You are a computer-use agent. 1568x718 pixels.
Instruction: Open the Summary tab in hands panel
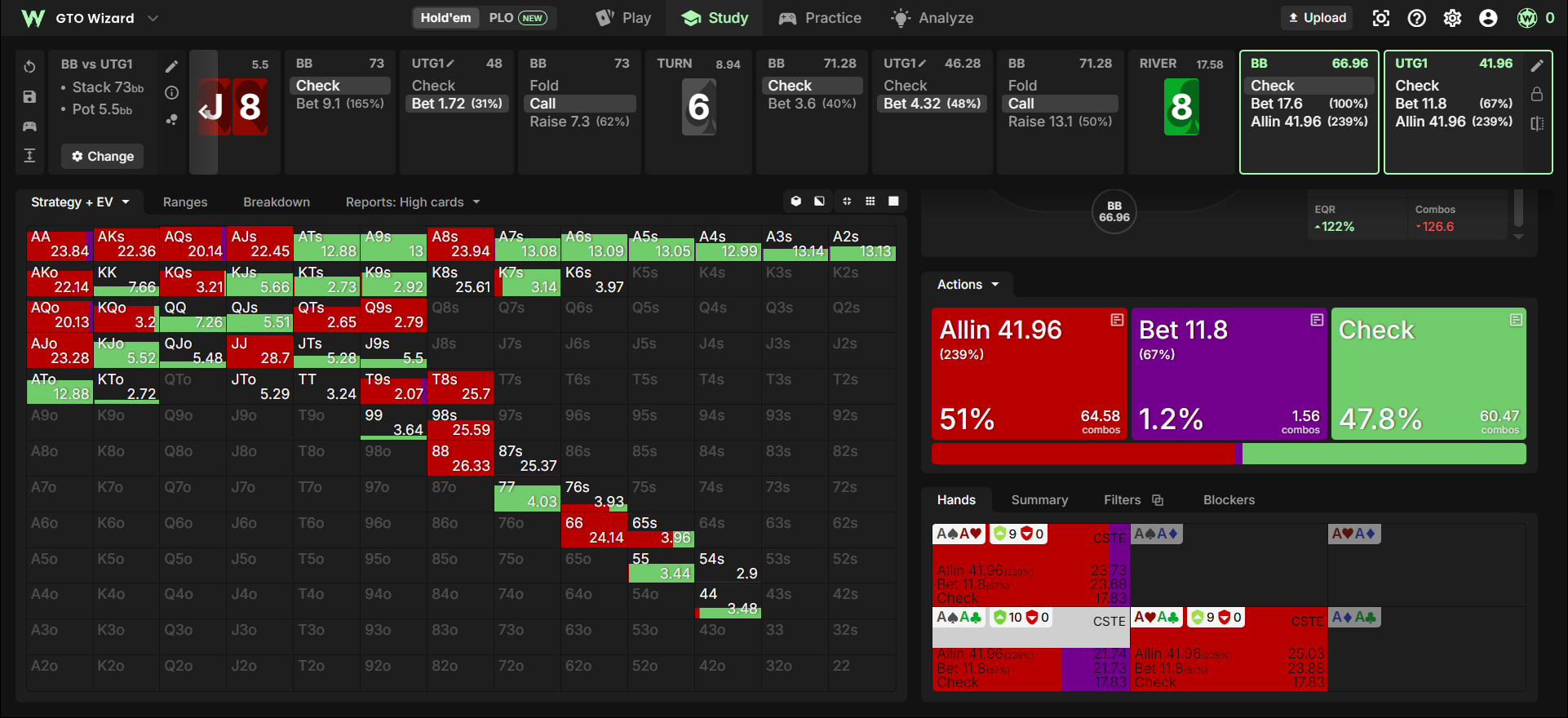coord(1039,499)
